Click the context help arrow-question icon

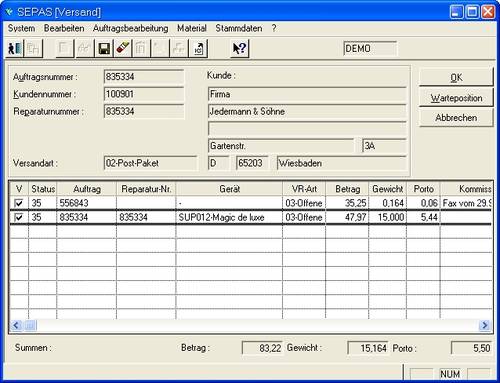(239, 49)
